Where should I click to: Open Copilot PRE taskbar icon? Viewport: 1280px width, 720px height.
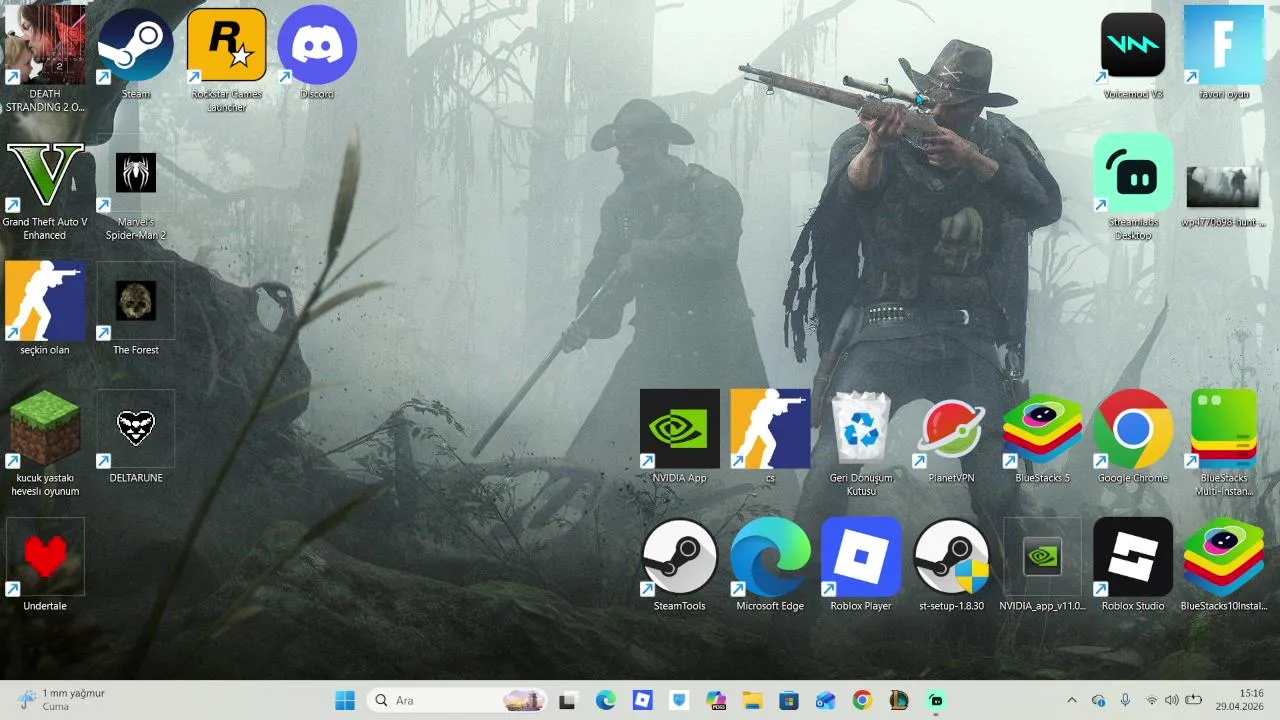pos(715,700)
